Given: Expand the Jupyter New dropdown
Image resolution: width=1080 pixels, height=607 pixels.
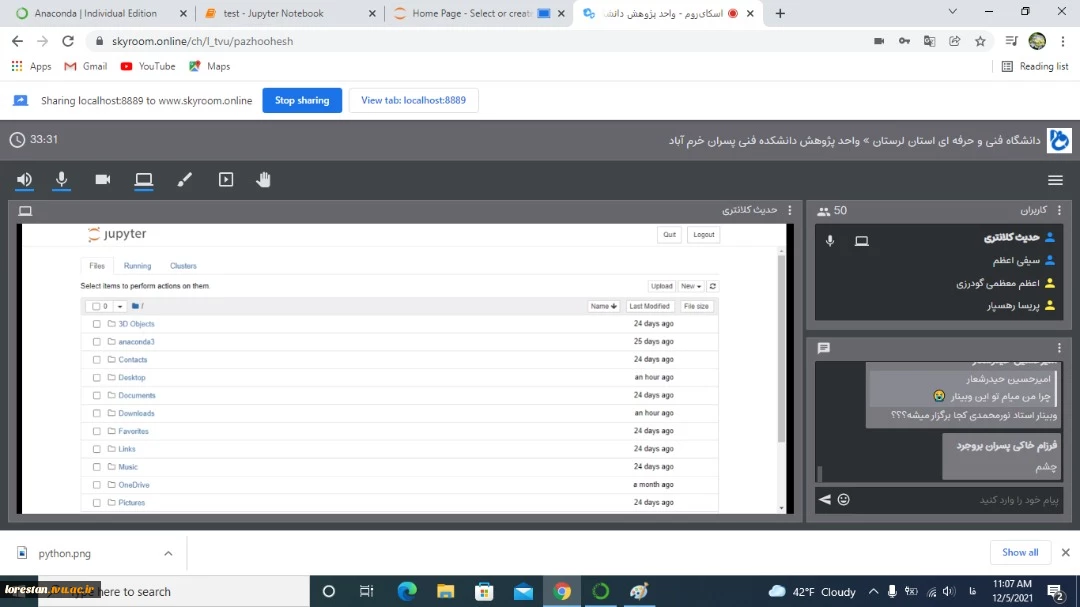Looking at the screenshot, I should pyautogui.click(x=691, y=286).
